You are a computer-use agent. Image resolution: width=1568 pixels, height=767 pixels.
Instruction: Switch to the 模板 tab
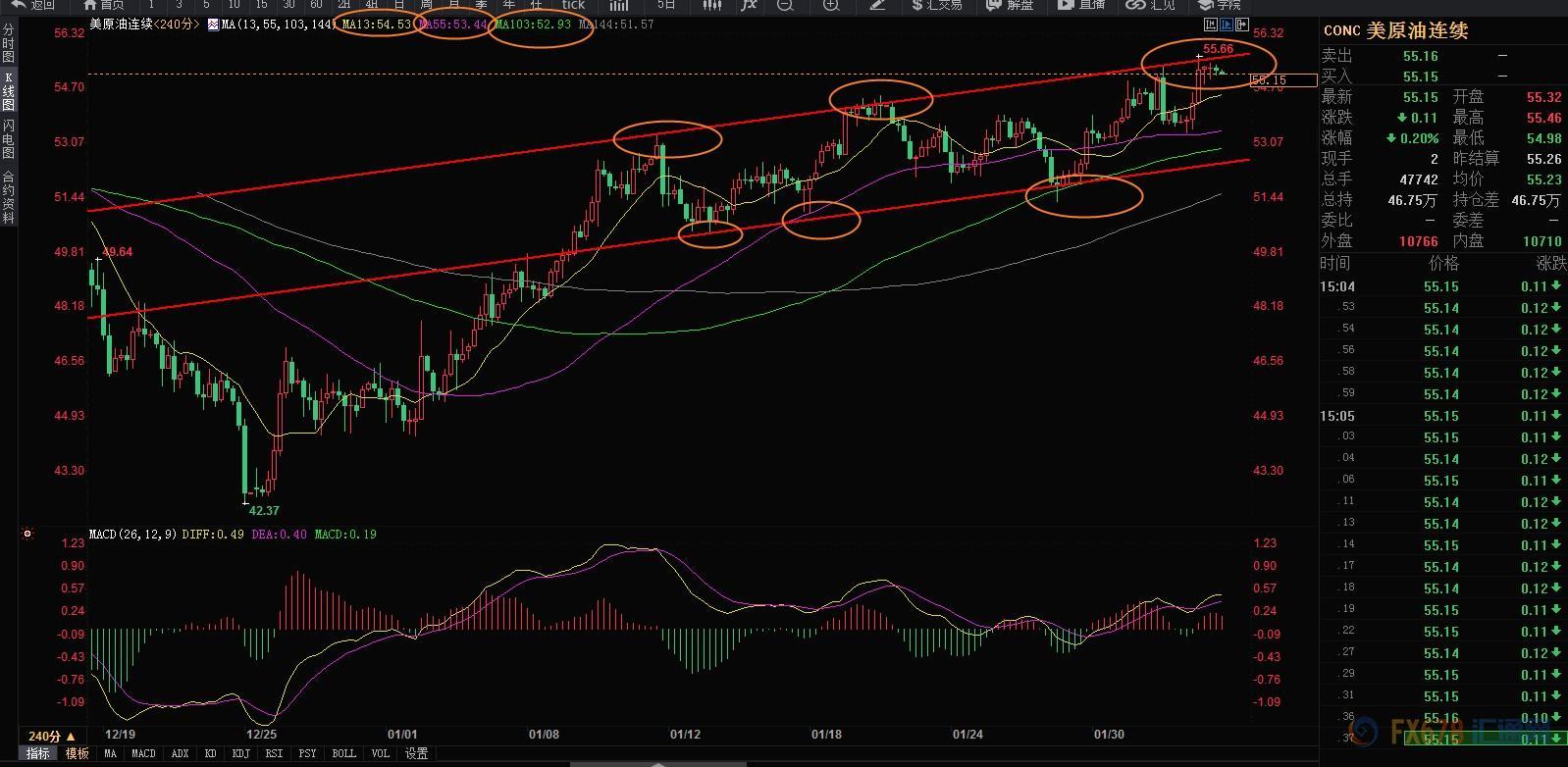click(x=78, y=753)
